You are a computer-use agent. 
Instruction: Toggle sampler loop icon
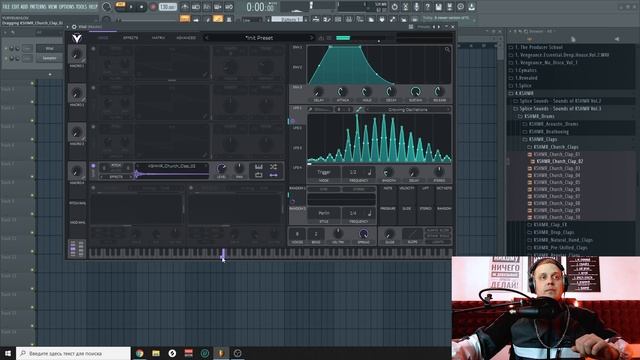(x=259, y=175)
